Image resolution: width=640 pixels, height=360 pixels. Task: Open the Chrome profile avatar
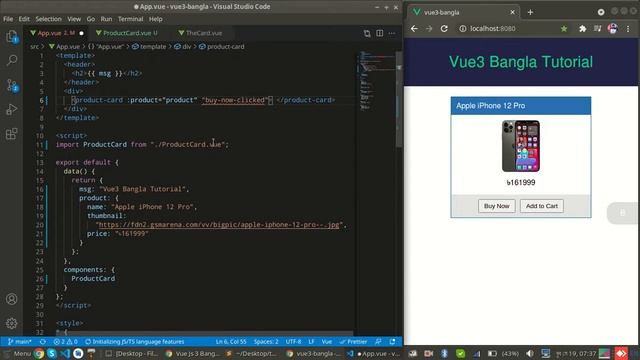pos(613,29)
